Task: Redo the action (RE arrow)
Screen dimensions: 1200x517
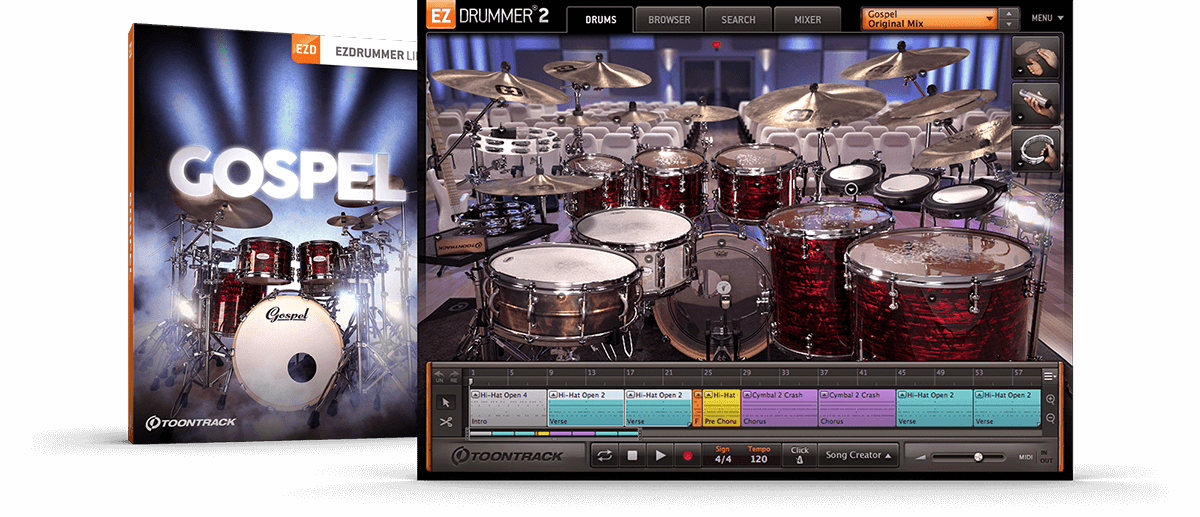Action: point(453,377)
